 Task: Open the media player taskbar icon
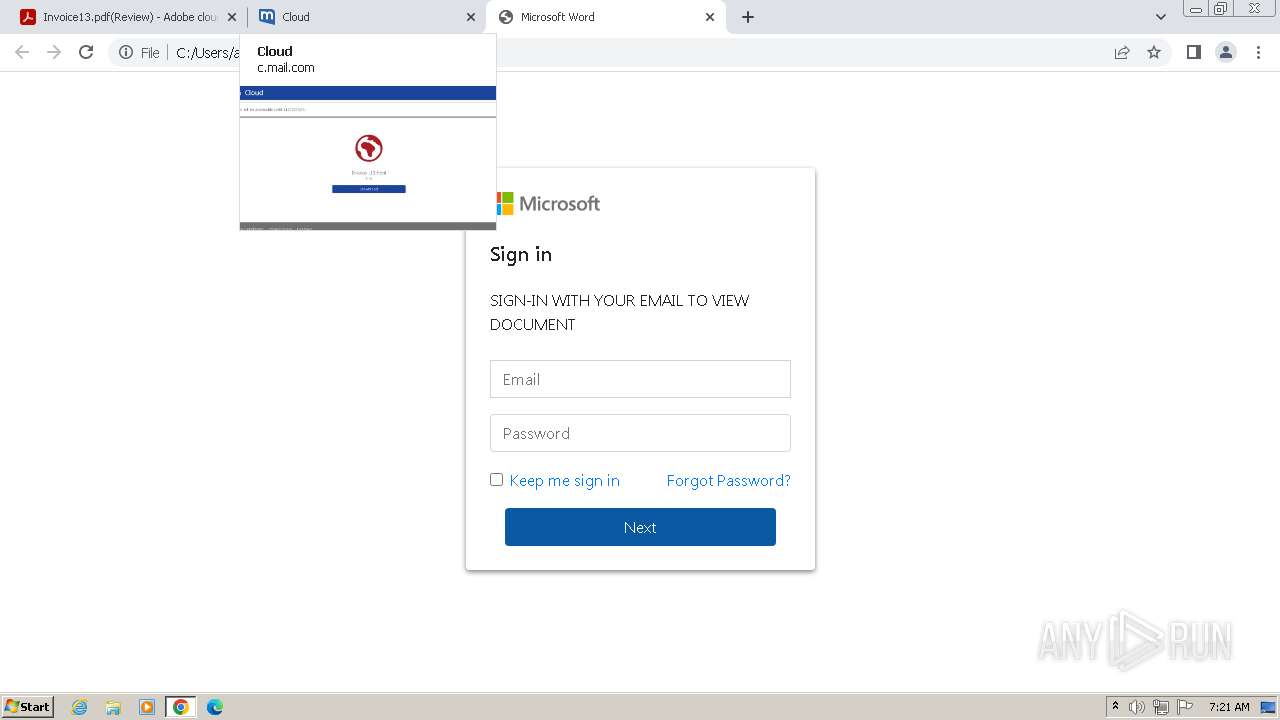tap(147, 707)
